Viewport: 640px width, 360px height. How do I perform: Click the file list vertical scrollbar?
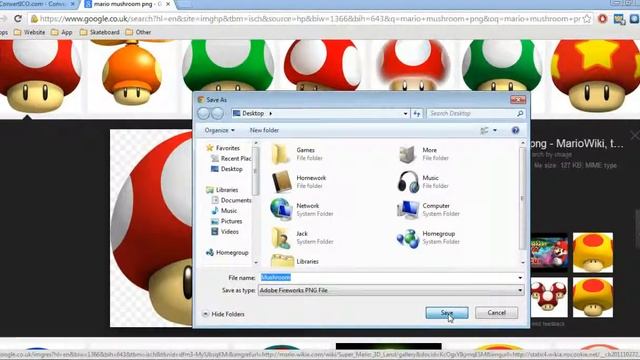[x=522, y=198]
